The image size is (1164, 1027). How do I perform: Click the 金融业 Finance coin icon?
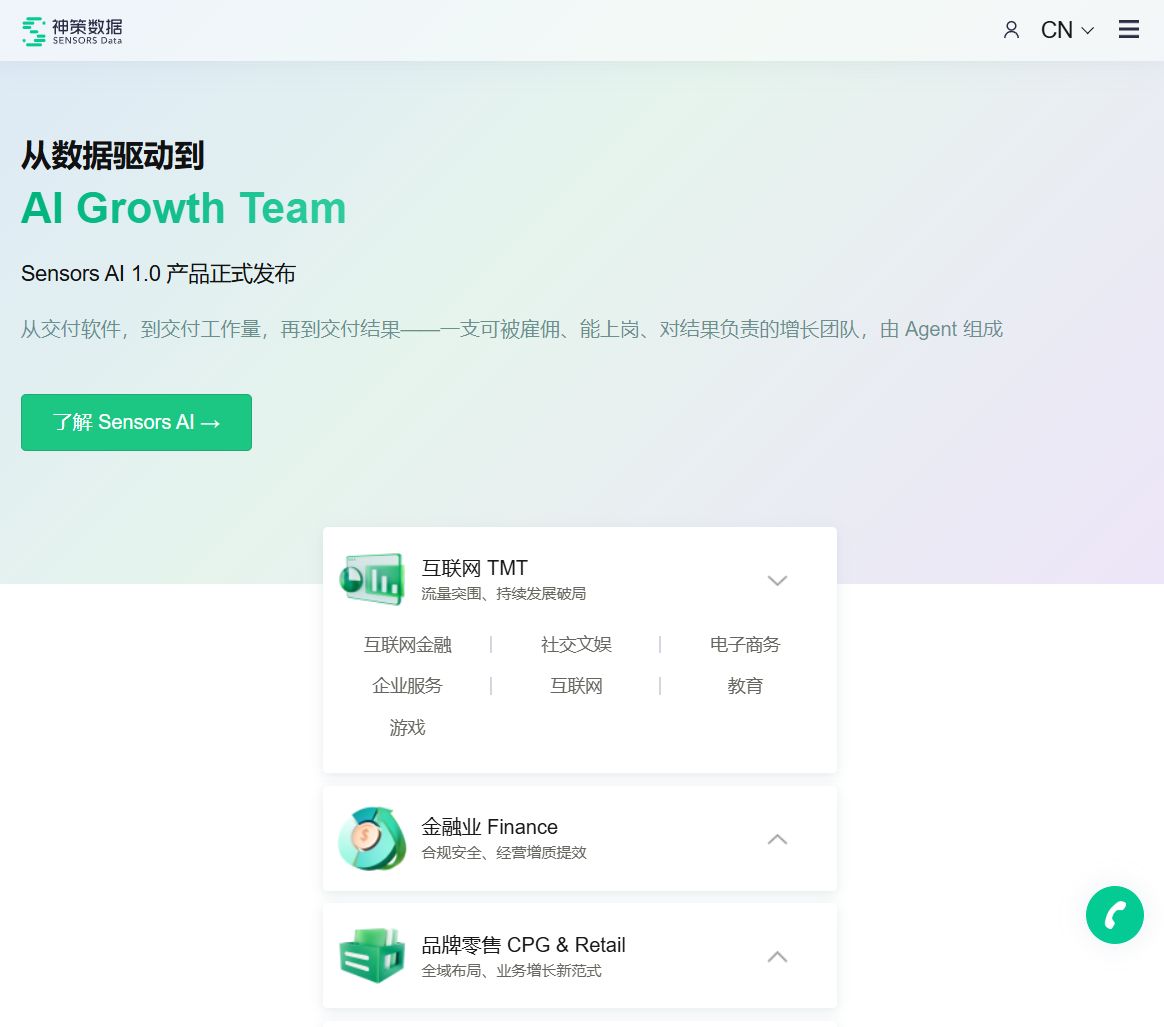click(372, 838)
